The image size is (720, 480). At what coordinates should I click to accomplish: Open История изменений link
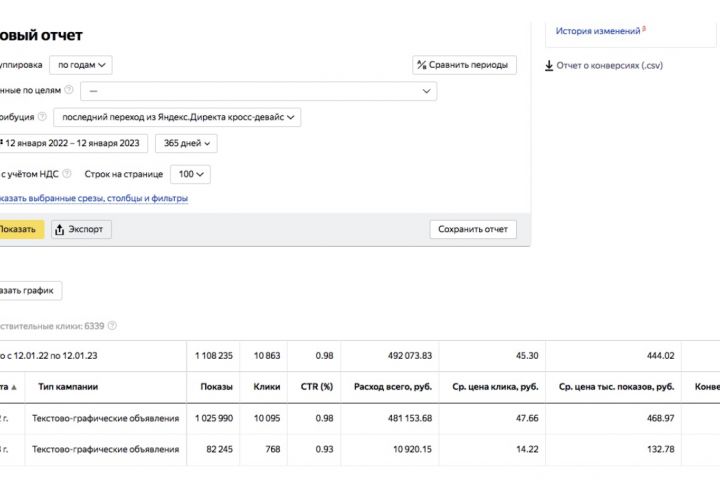[x=597, y=31]
